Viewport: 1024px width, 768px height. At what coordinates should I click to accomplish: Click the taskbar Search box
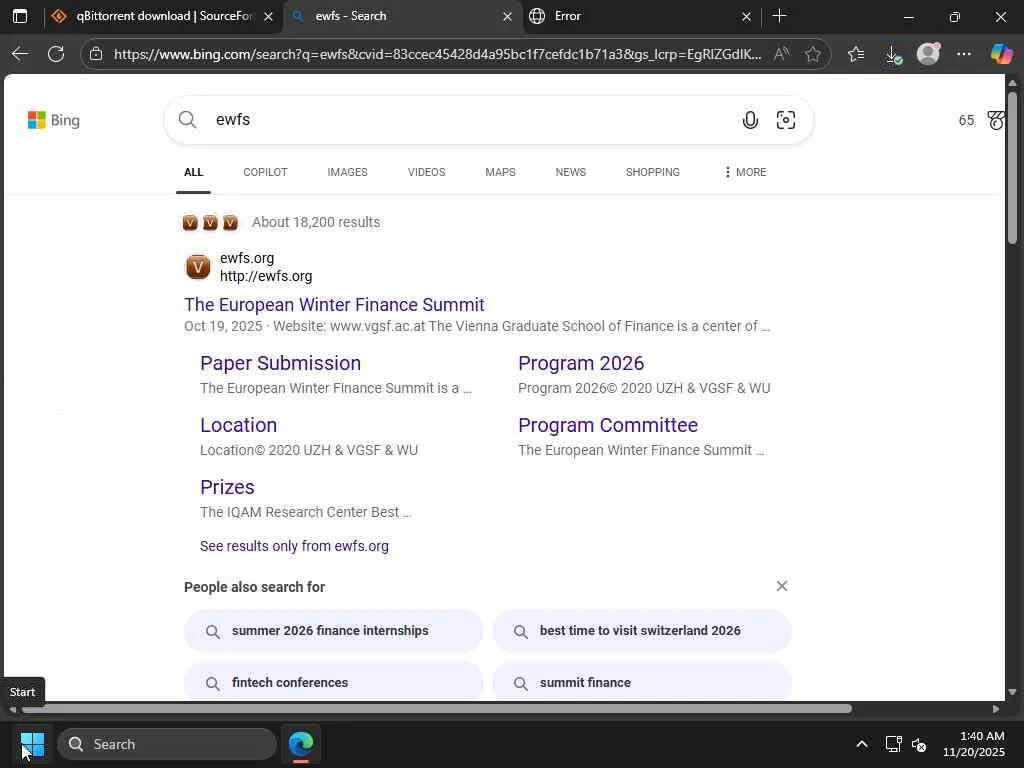pos(167,744)
